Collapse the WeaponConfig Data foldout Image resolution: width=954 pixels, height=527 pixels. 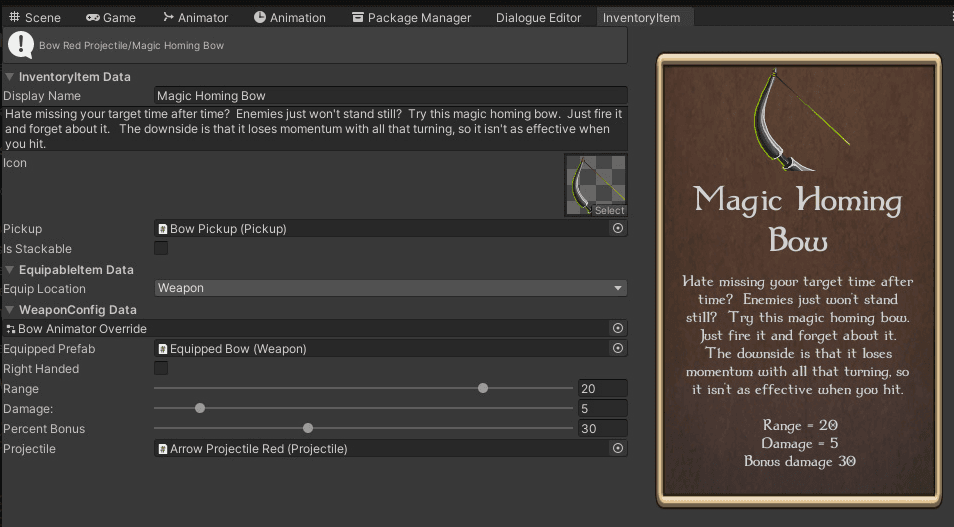pyautogui.click(x=10, y=310)
